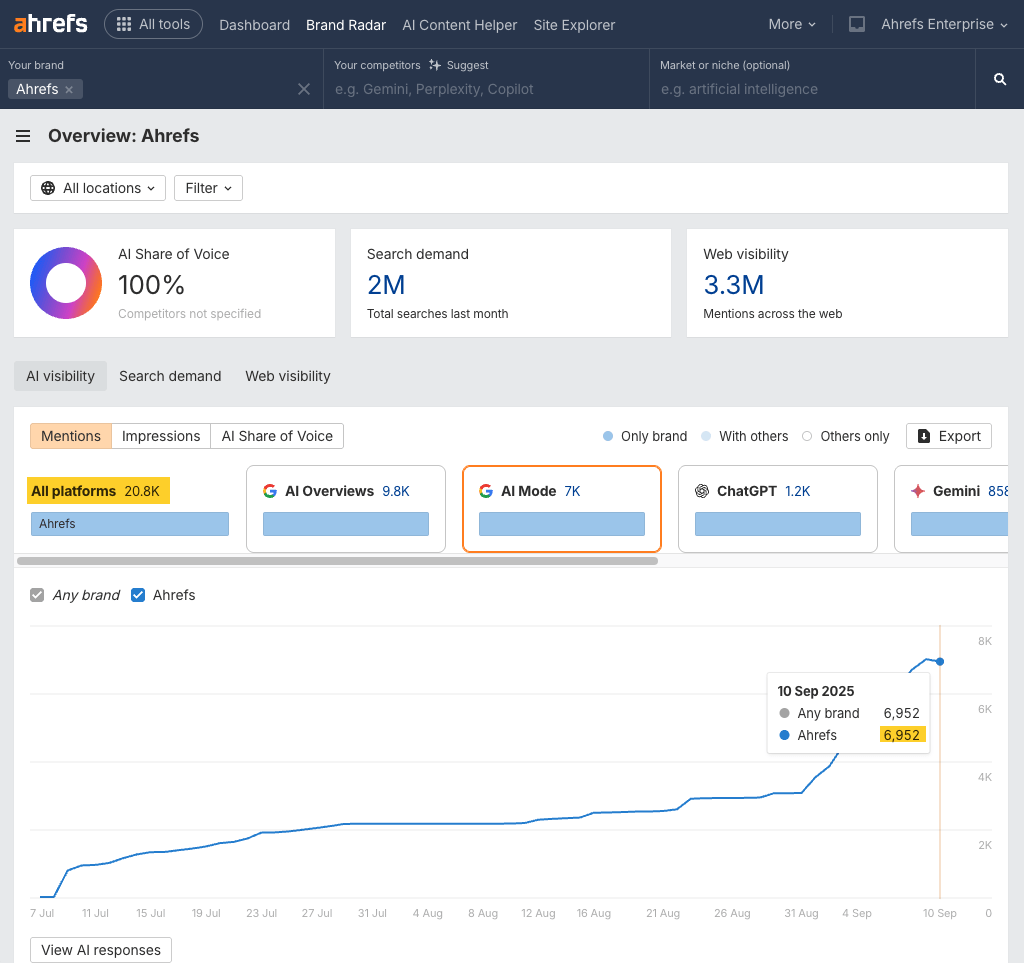Toggle the Any brand checkbox
The image size is (1024, 963).
(x=37, y=594)
